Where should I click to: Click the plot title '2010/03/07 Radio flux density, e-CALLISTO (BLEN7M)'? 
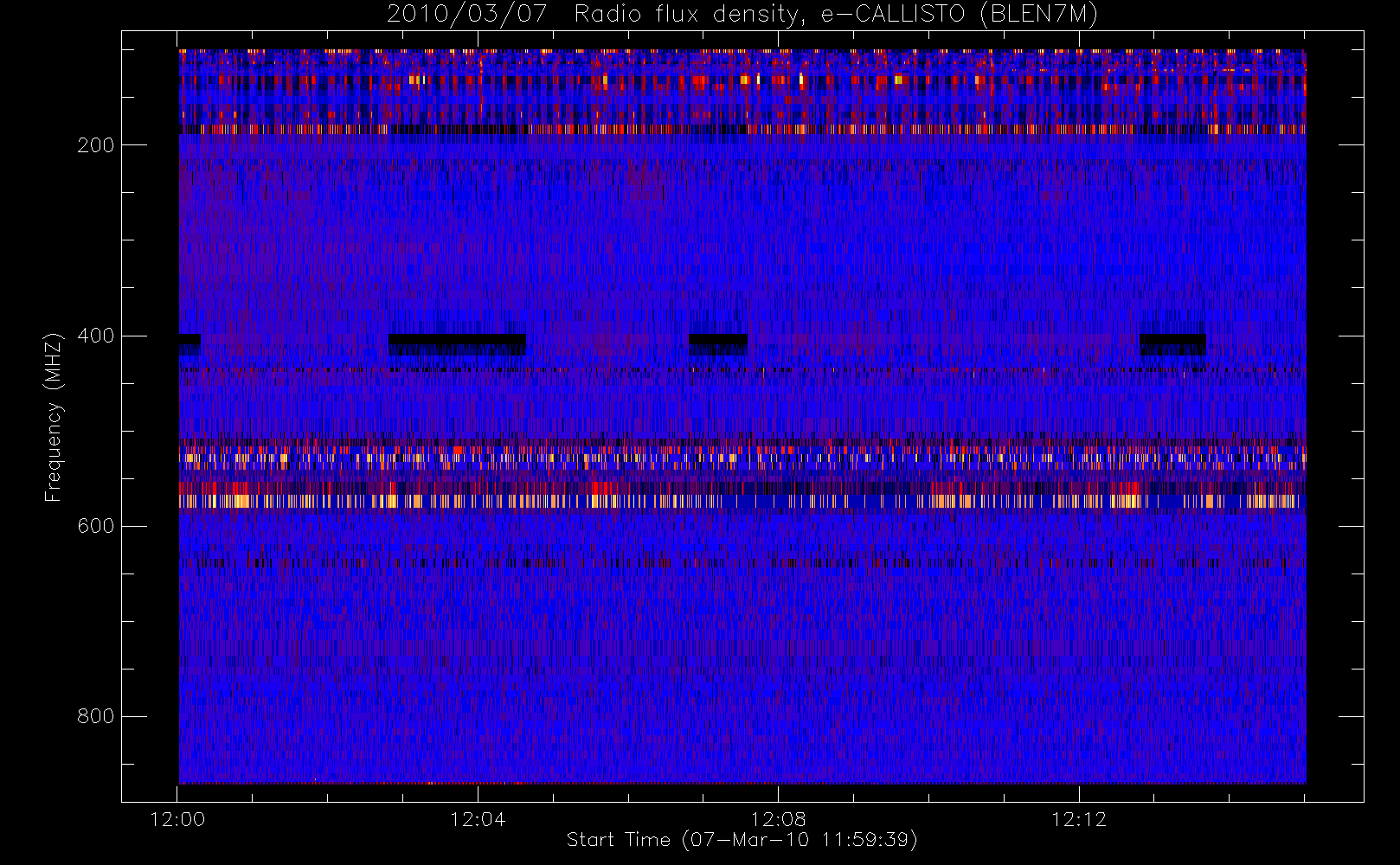pyautogui.click(x=742, y=15)
